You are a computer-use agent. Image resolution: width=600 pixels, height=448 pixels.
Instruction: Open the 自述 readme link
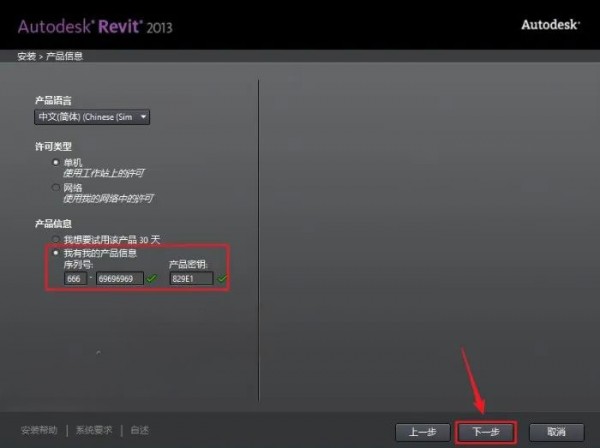pos(140,430)
